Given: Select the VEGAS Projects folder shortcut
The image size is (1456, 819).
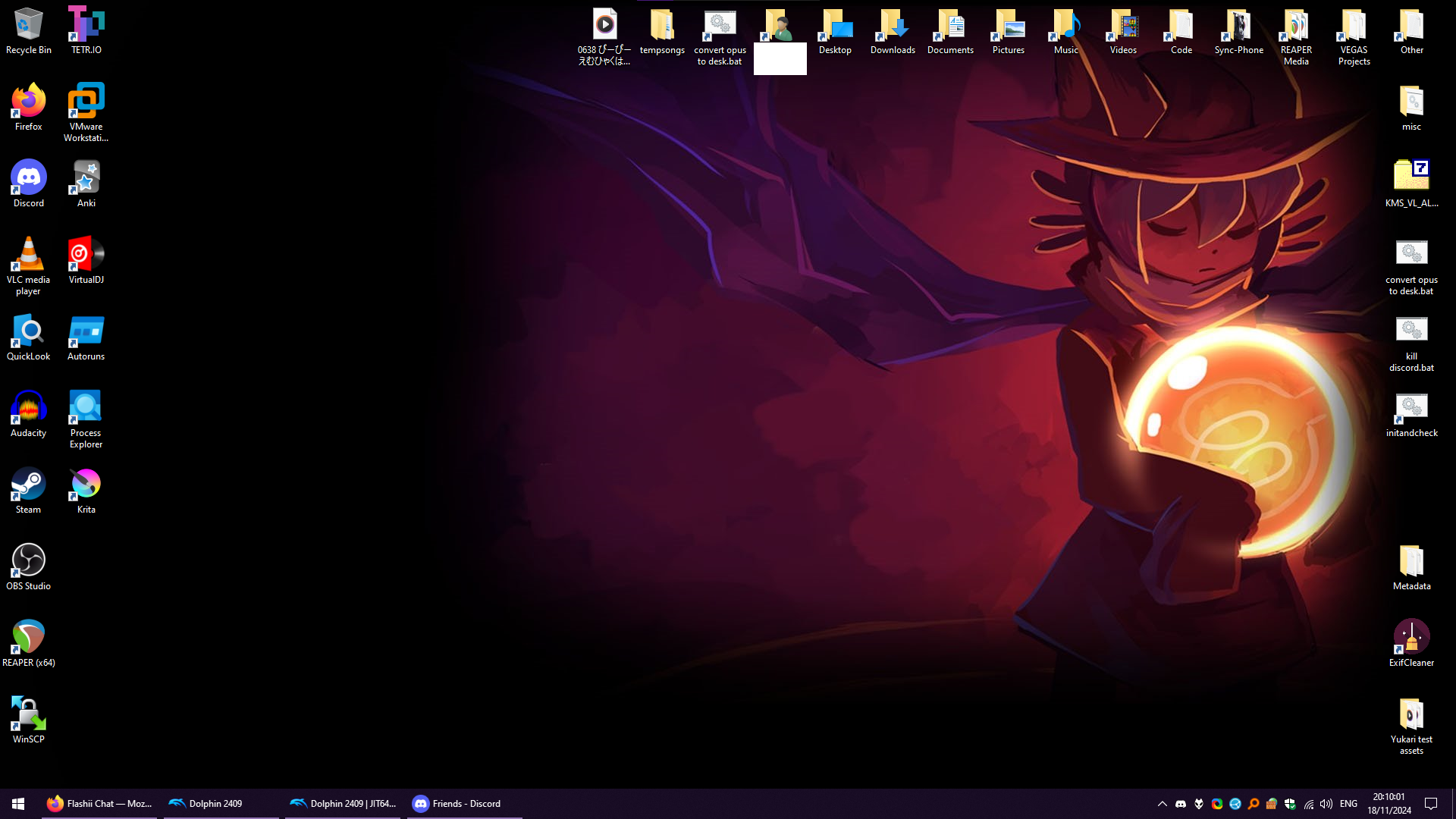Looking at the screenshot, I should [1354, 36].
